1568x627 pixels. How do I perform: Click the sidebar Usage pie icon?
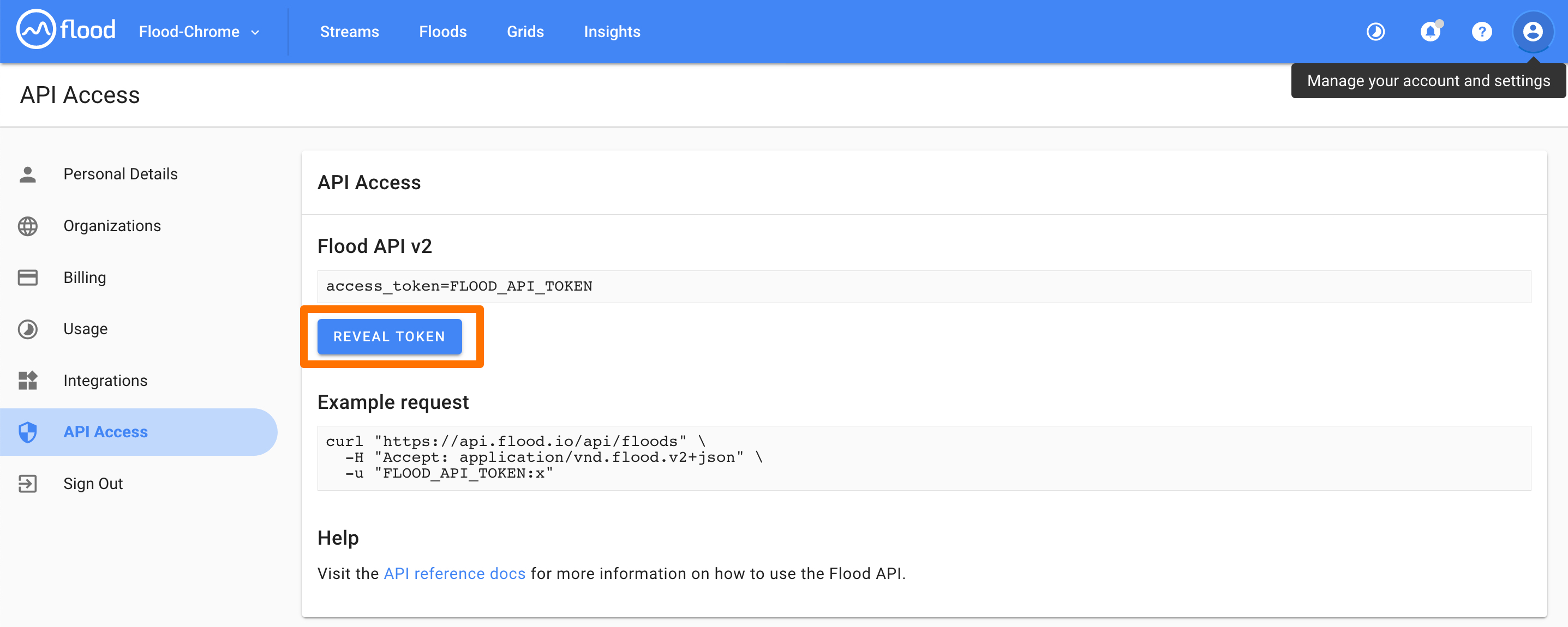pyautogui.click(x=27, y=329)
